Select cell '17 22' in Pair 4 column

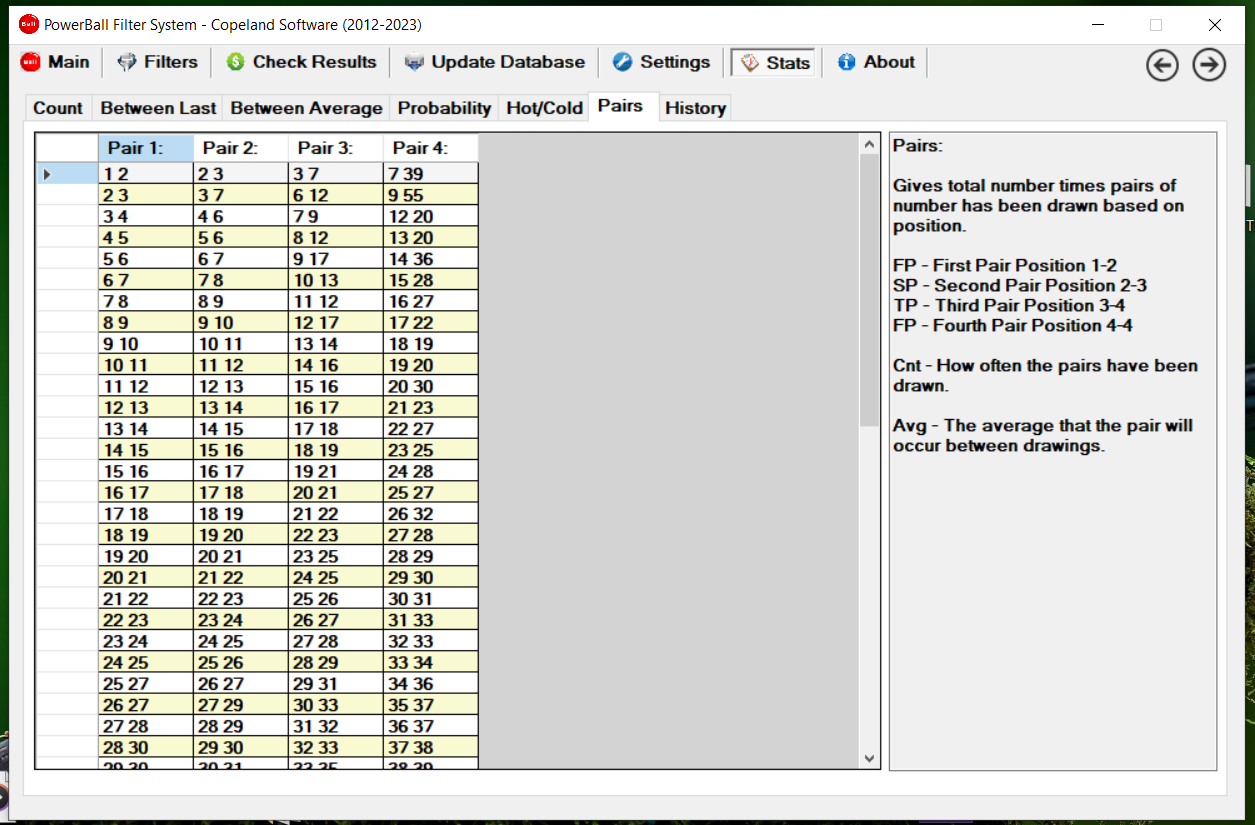click(x=431, y=322)
